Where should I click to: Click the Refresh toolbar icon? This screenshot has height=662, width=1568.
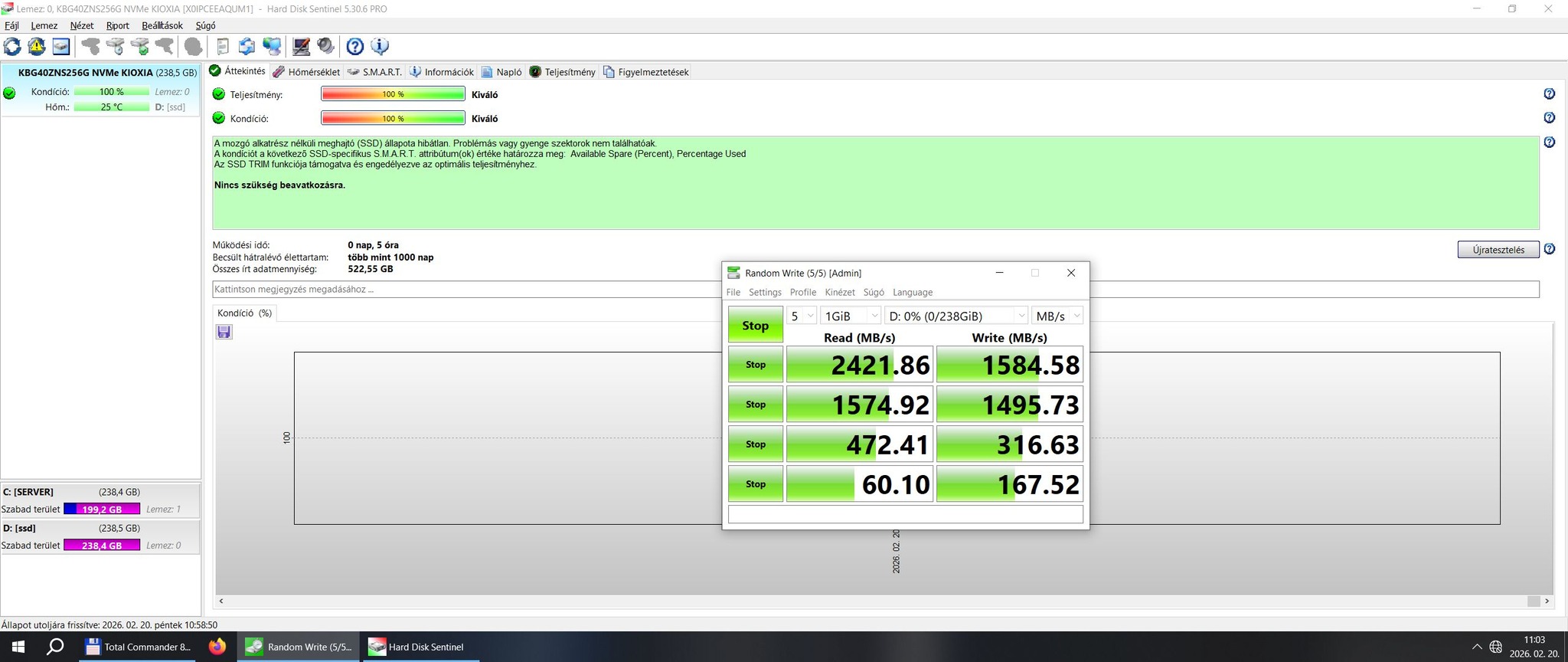coord(12,47)
